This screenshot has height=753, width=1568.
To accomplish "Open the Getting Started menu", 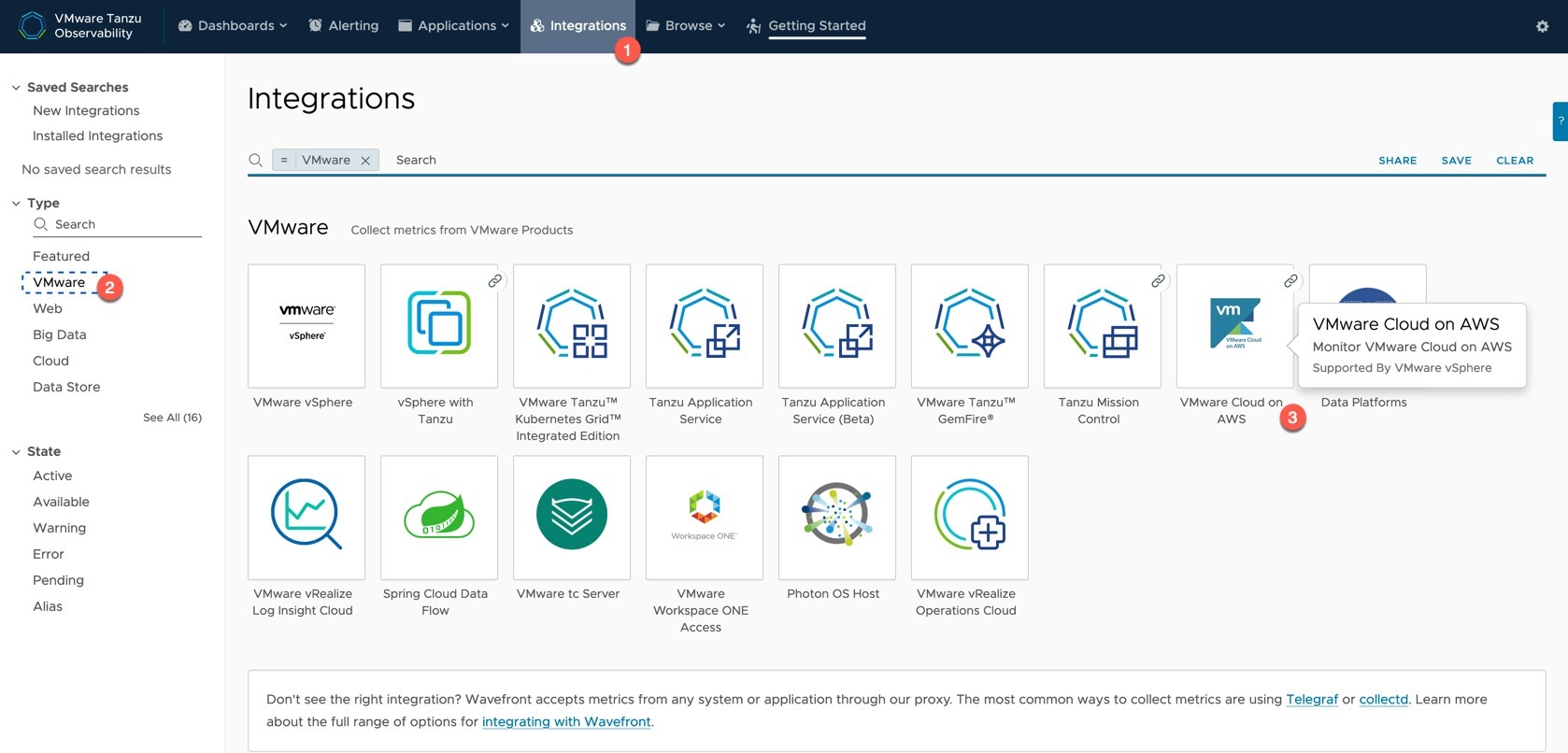I will pos(806,26).
